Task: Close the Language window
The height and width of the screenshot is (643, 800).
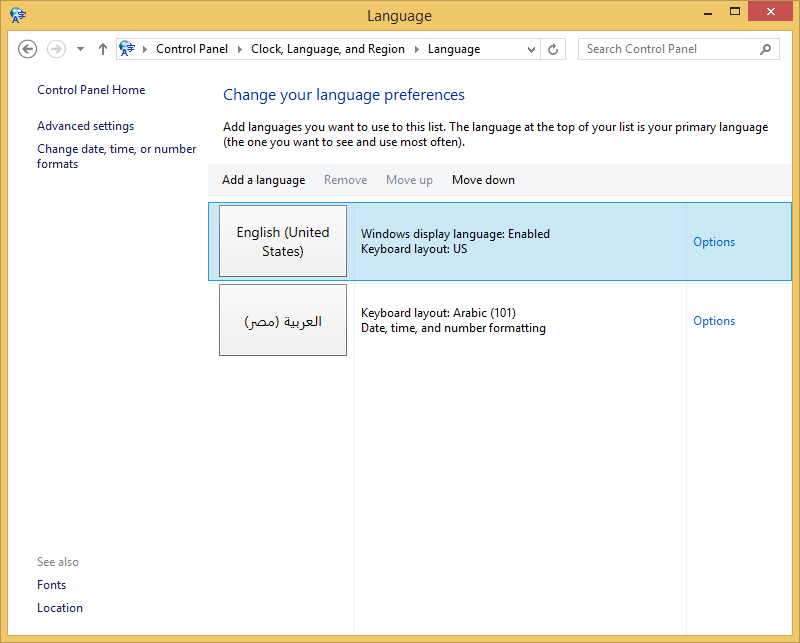Action: pos(770,12)
